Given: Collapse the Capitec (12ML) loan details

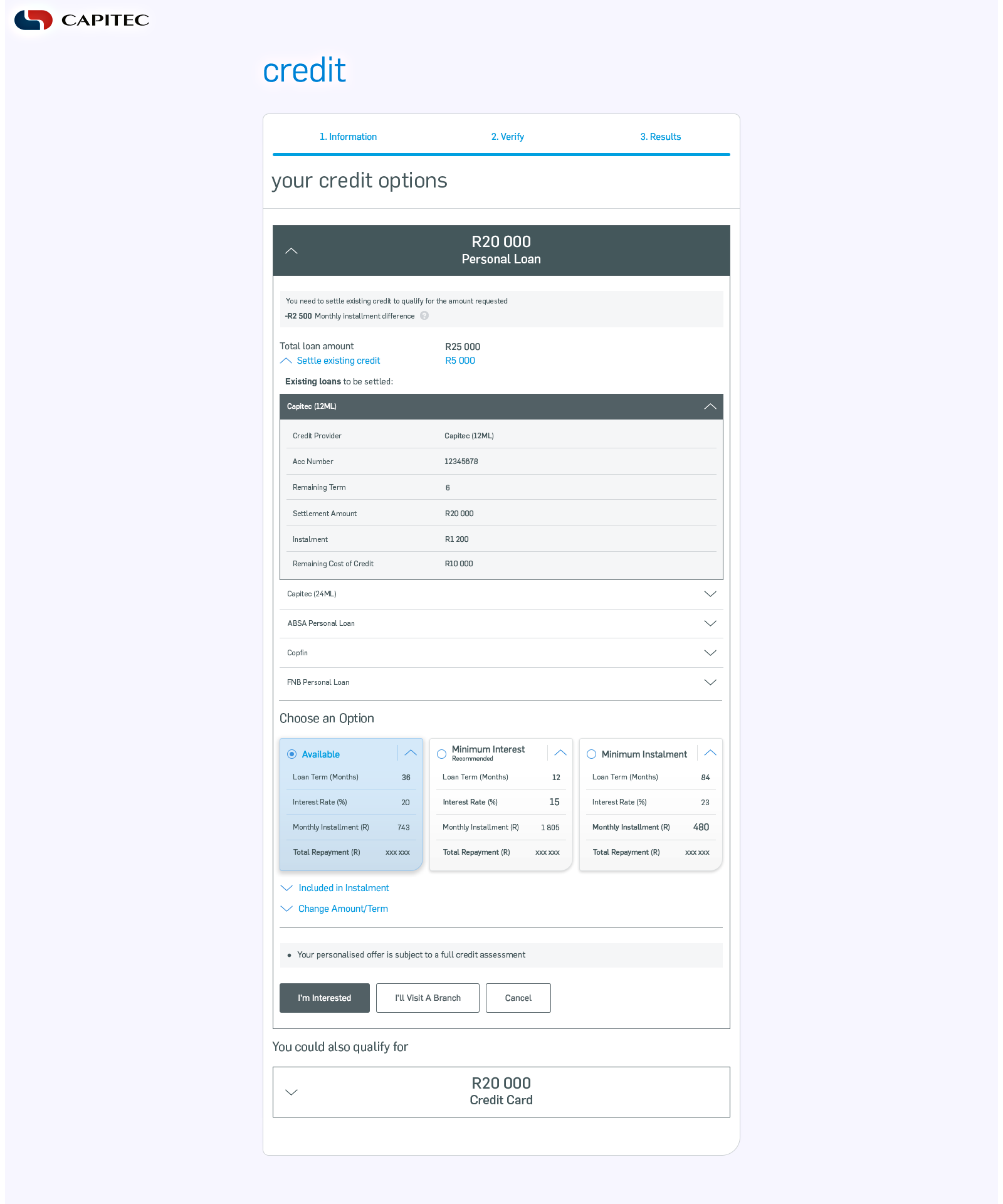Looking at the screenshot, I should point(710,406).
